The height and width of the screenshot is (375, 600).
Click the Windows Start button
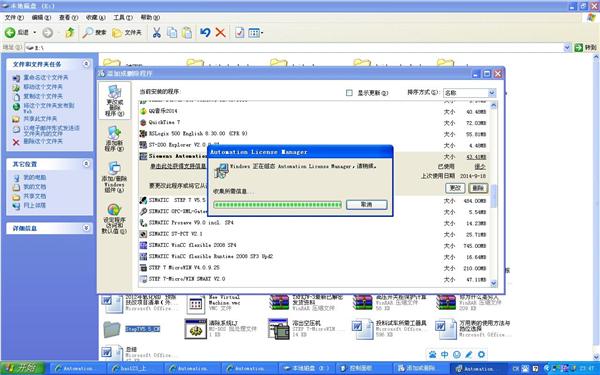[22, 368]
